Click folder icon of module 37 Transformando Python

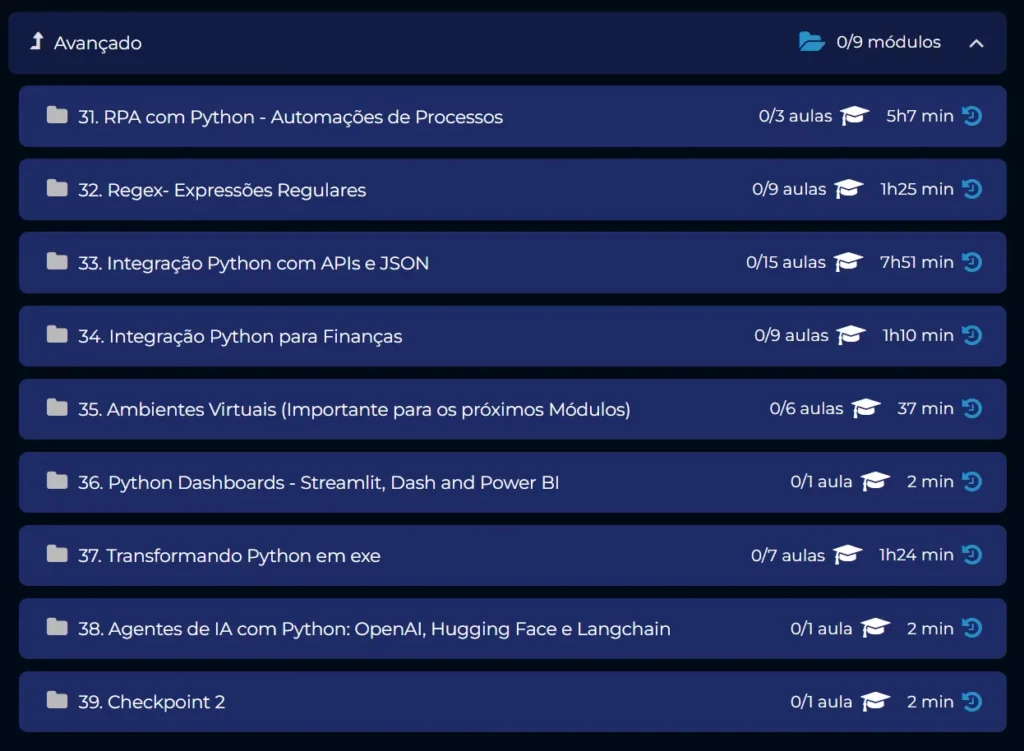[57, 554]
